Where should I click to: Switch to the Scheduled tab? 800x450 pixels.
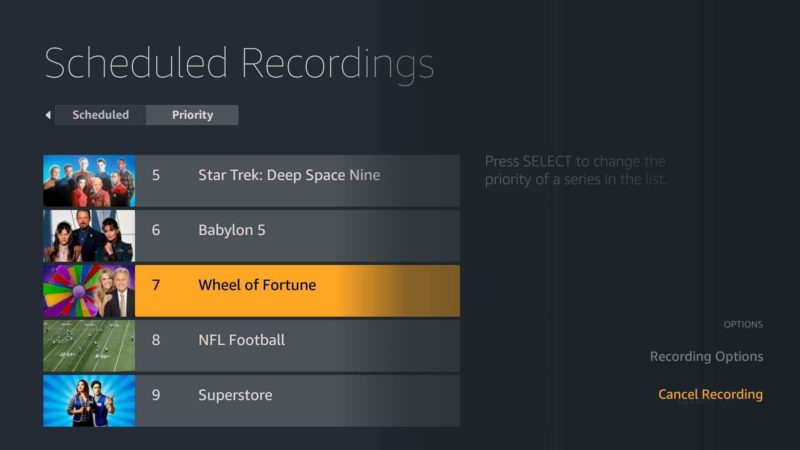(x=101, y=115)
